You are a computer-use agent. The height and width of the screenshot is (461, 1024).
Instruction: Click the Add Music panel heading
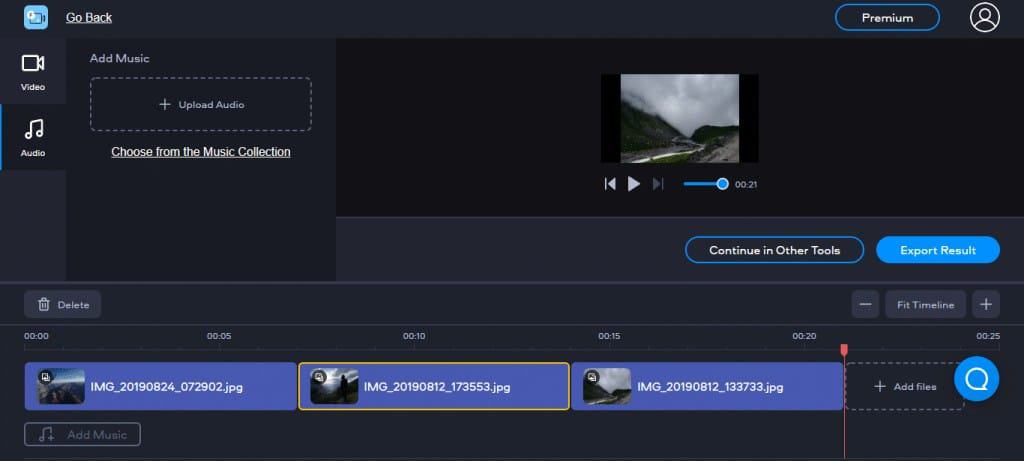pos(120,58)
